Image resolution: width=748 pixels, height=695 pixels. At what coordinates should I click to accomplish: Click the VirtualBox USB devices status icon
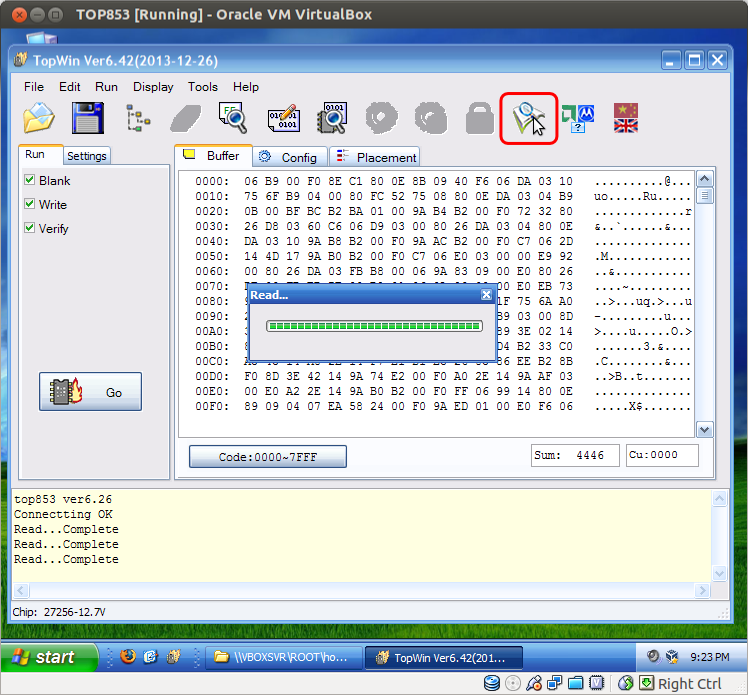[x=534, y=683]
